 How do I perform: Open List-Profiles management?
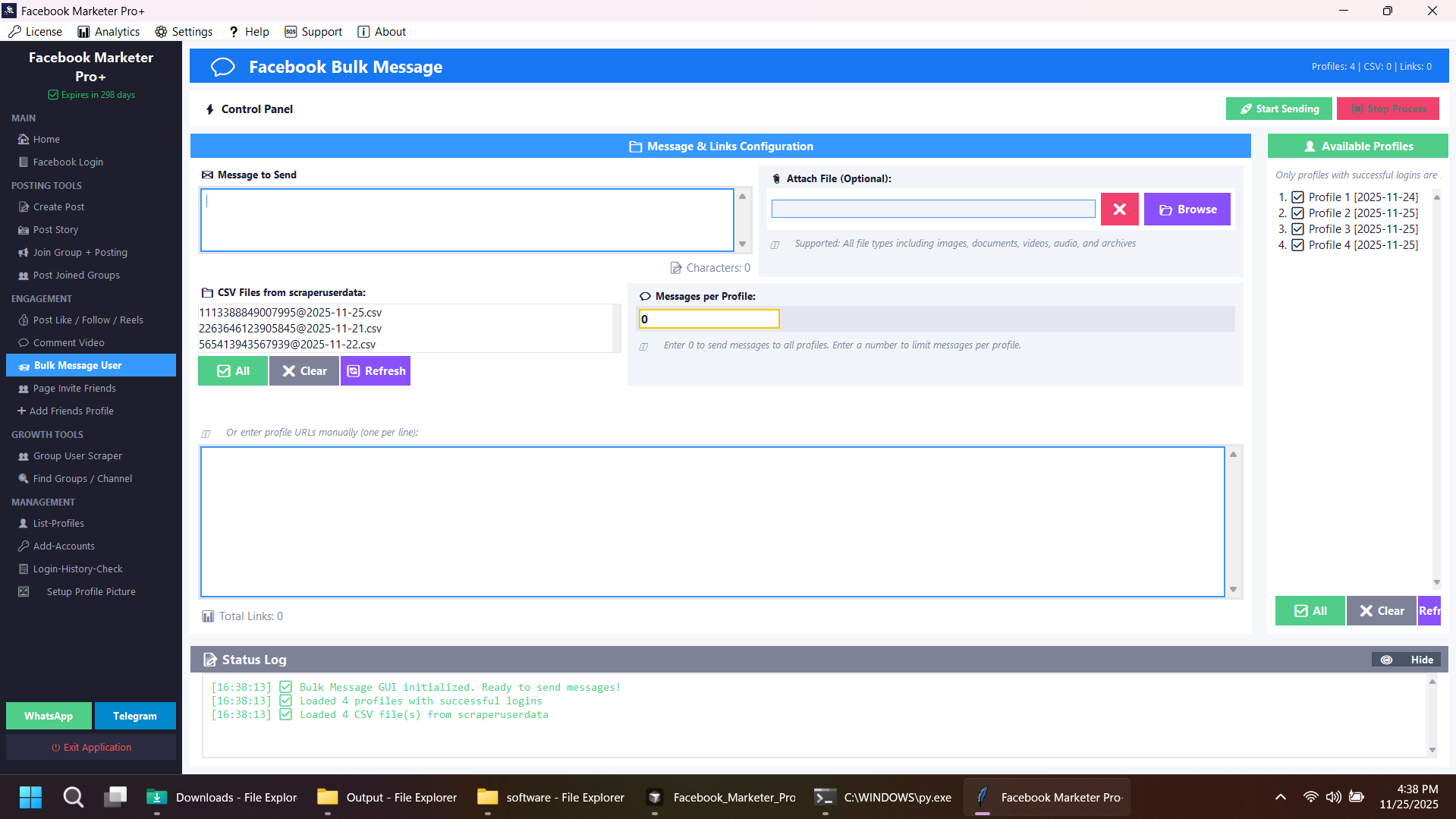pos(58,523)
